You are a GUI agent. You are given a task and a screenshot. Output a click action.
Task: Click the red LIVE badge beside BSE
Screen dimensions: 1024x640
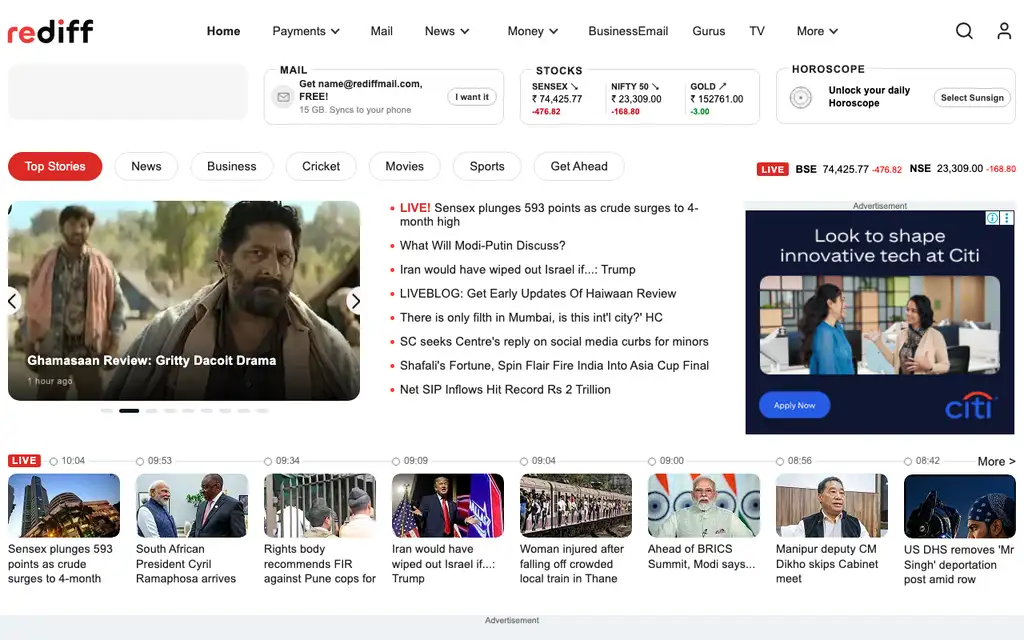(773, 169)
